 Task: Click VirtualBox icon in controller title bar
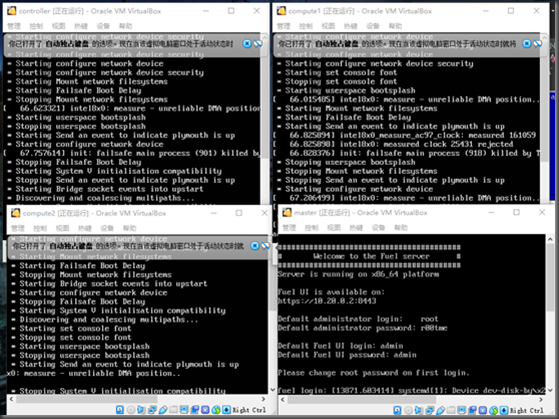coord(12,11)
